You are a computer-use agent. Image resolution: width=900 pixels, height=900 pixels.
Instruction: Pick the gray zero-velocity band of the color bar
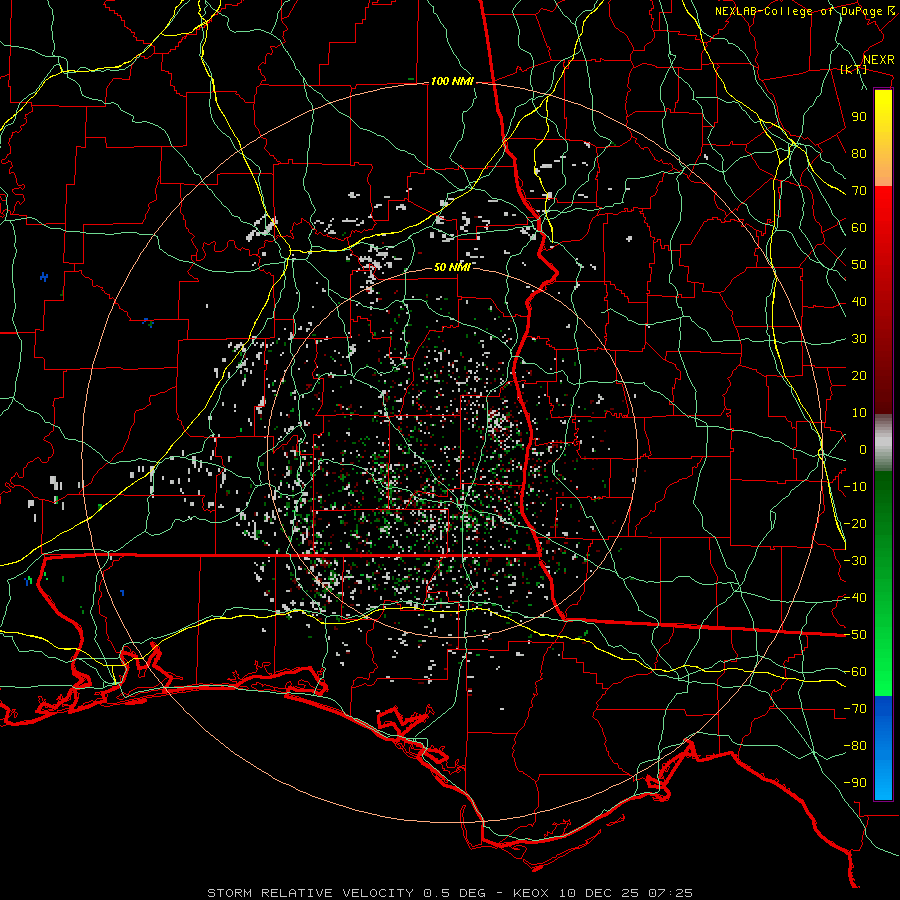[x=883, y=443]
